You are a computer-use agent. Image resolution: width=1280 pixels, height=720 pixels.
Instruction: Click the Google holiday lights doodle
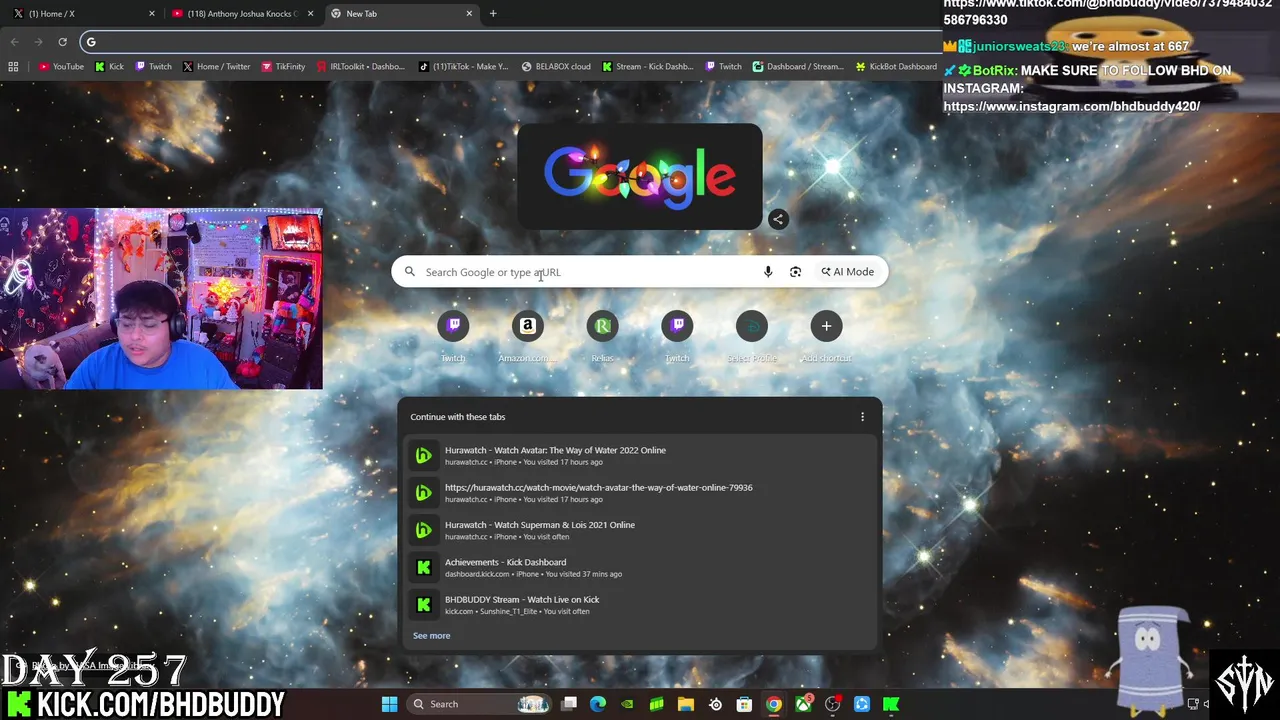(x=640, y=177)
